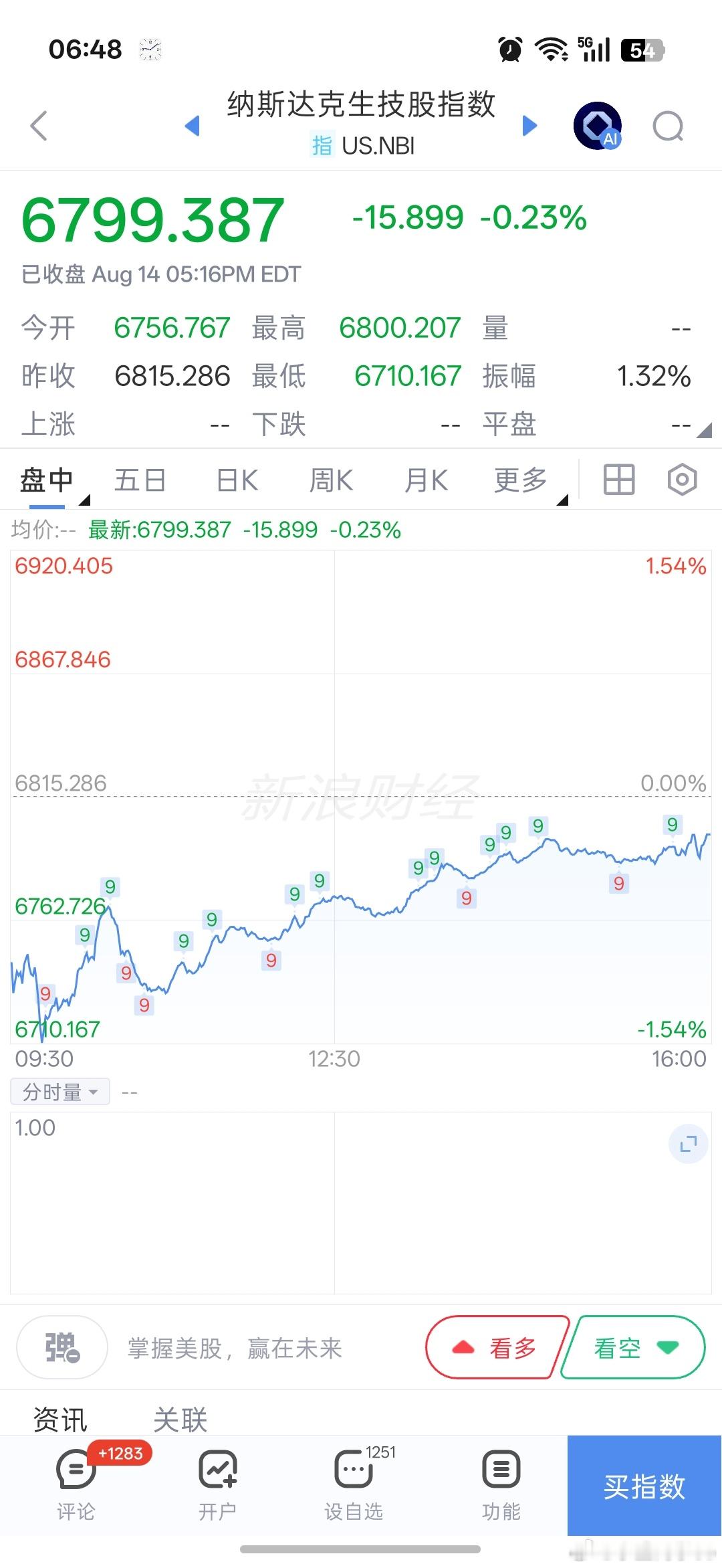Tap the 买指数 button
This screenshot has width=722, height=1568.
[x=644, y=1485]
